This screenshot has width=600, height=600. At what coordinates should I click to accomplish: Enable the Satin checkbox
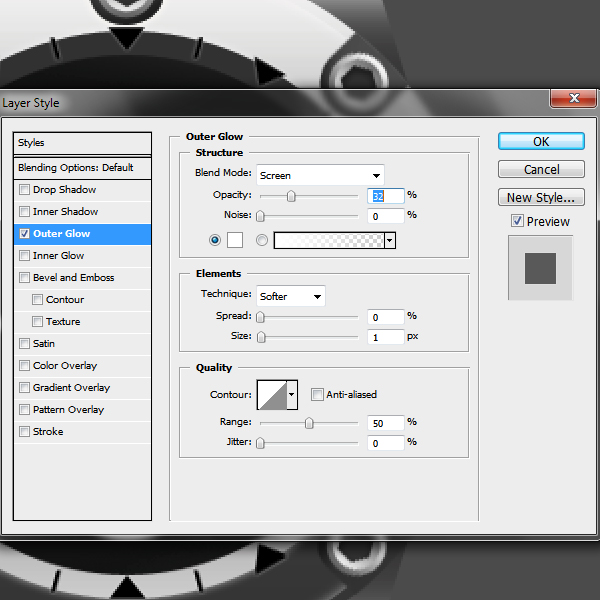click(x=24, y=343)
